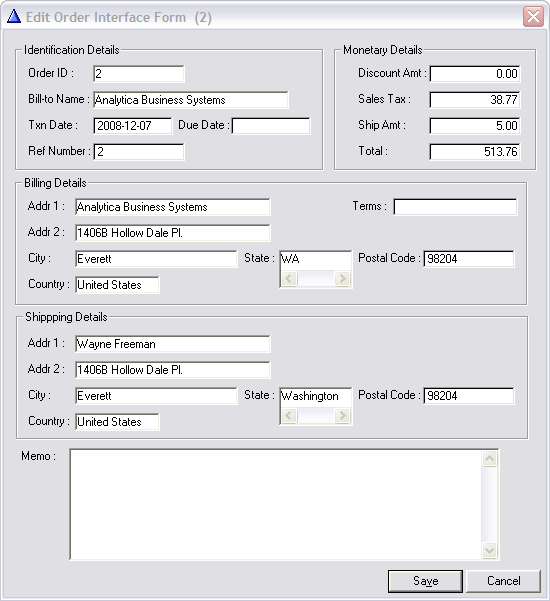Edit the Billing Postal Code field

[469, 259]
